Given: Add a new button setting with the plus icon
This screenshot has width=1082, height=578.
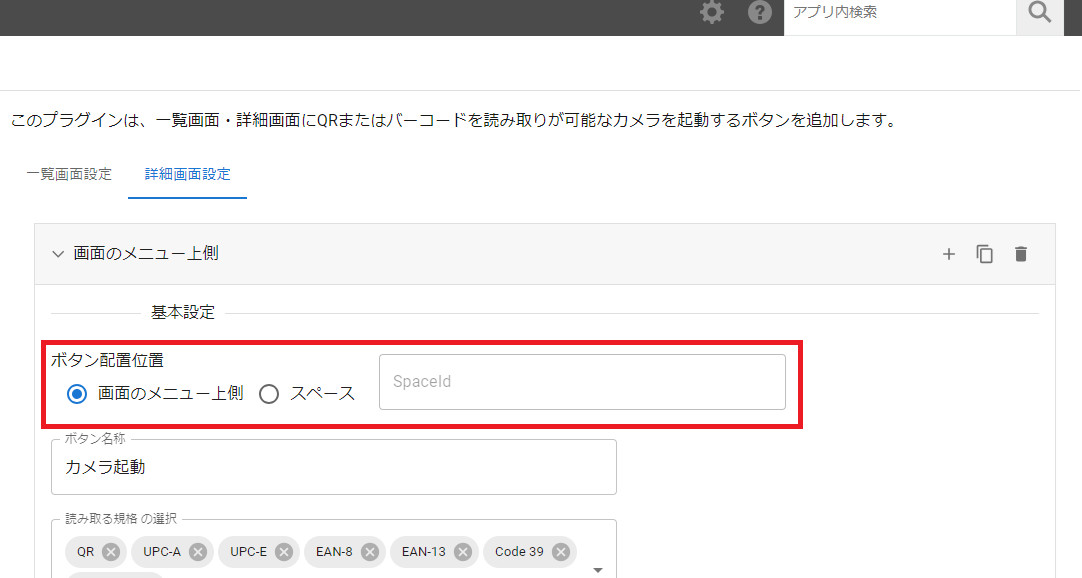Looking at the screenshot, I should (948, 254).
